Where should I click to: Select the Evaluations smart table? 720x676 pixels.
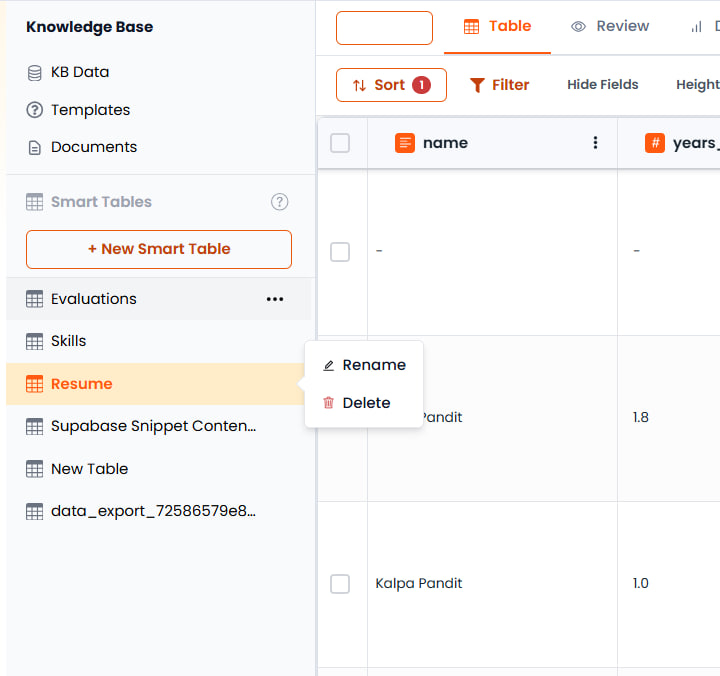pyautogui.click(x=158, y=299)
